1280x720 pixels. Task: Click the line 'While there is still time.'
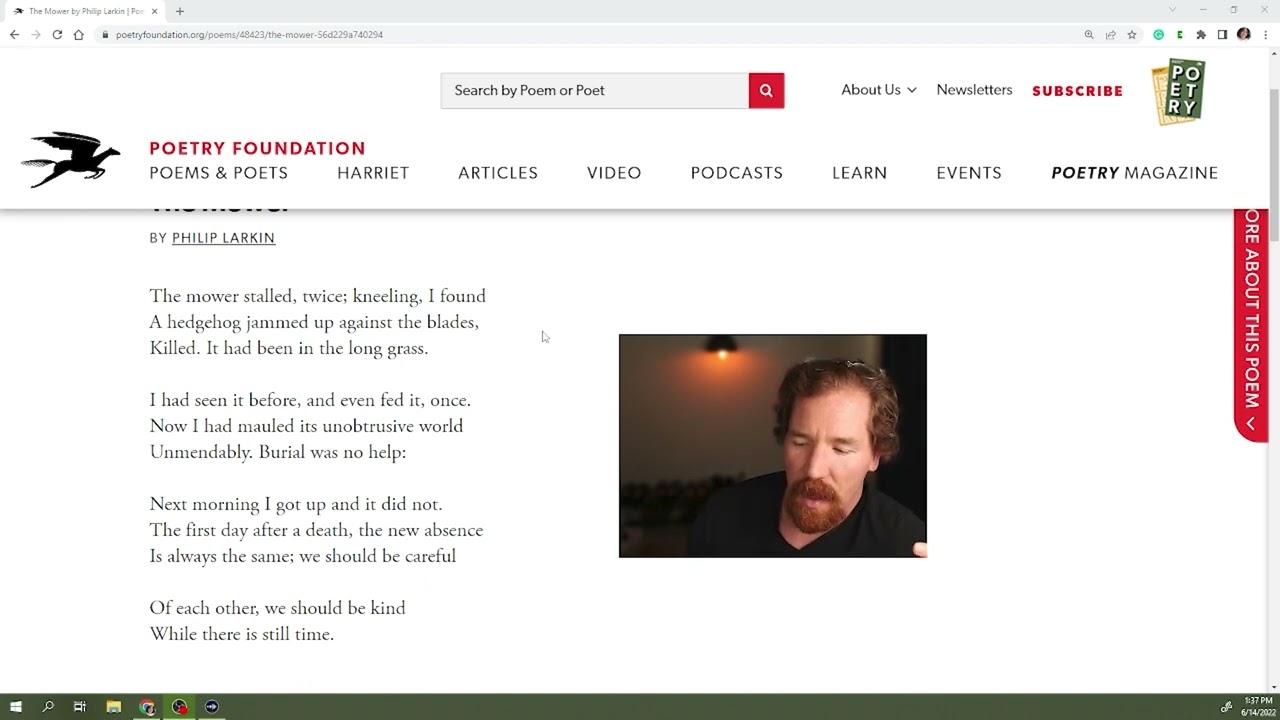(x=242, y=634)
